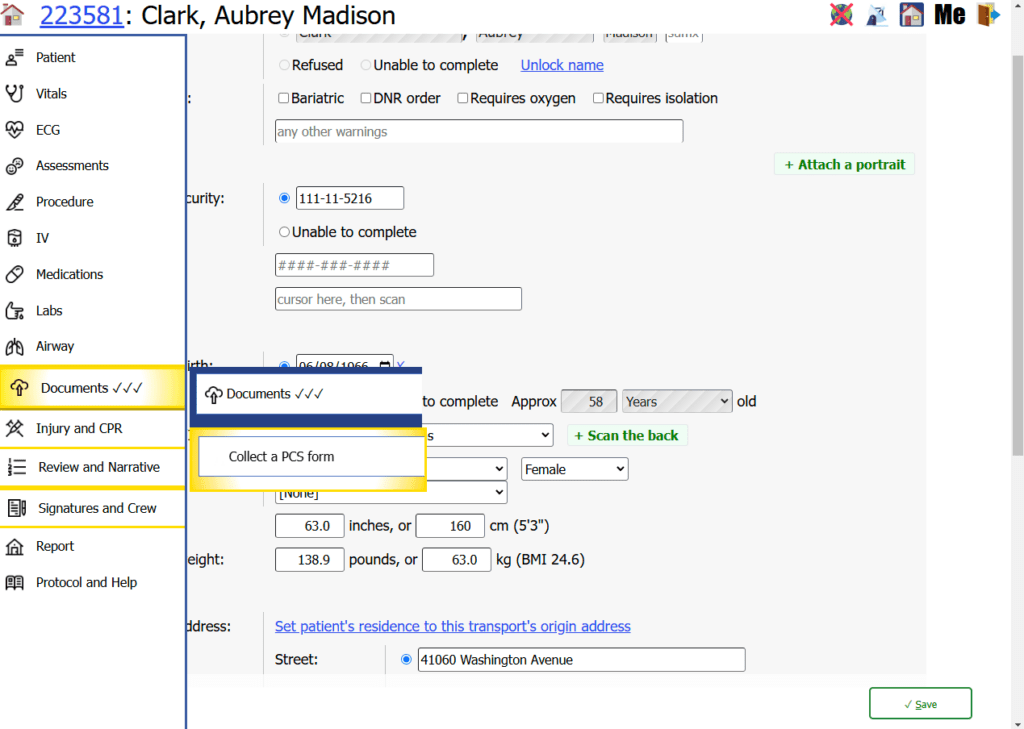Enable the Bariatric checkbox
1024x729 pixels.
pos(283,98)
